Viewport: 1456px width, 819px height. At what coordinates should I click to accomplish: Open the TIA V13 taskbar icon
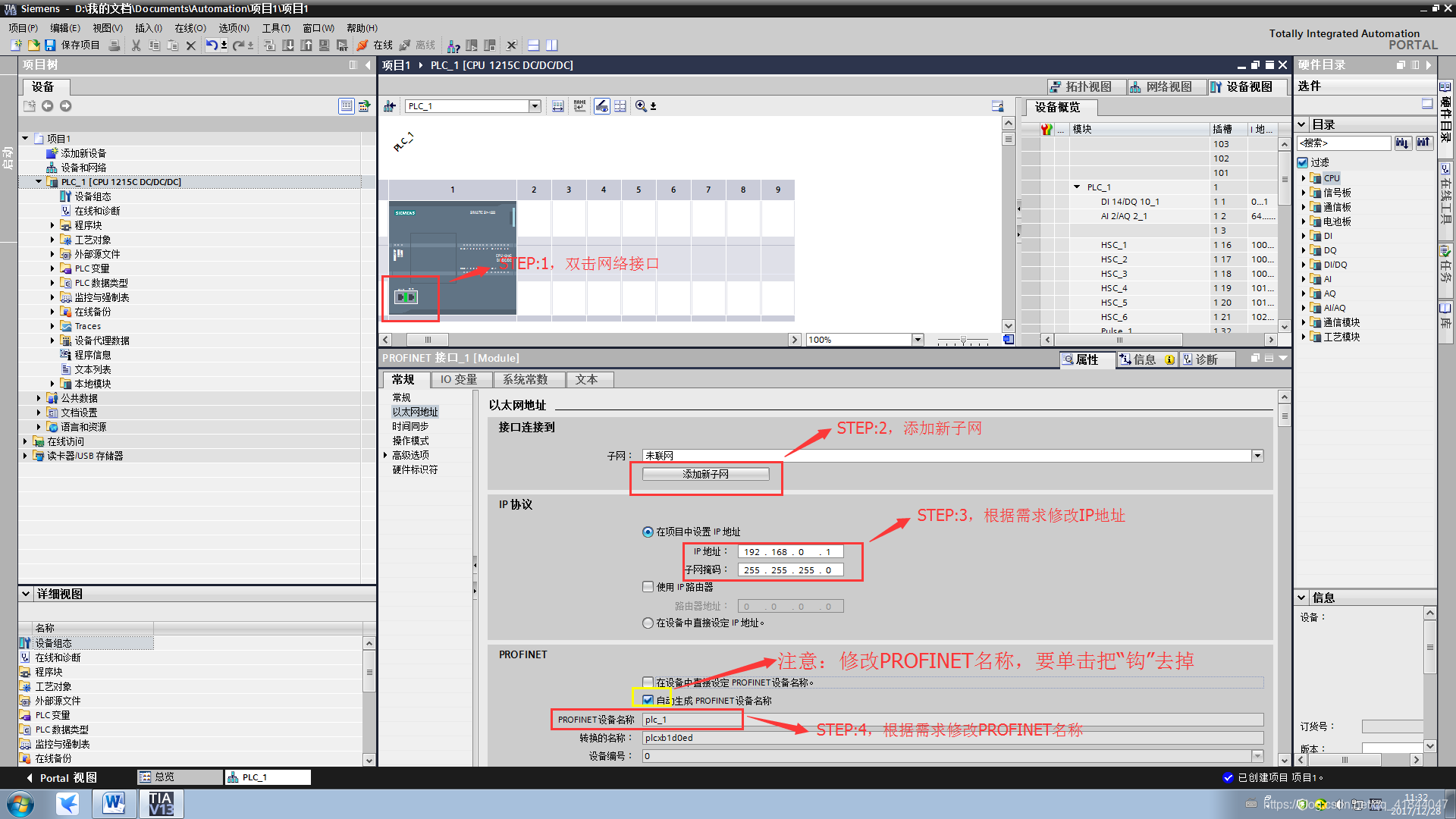coord(161,803)
